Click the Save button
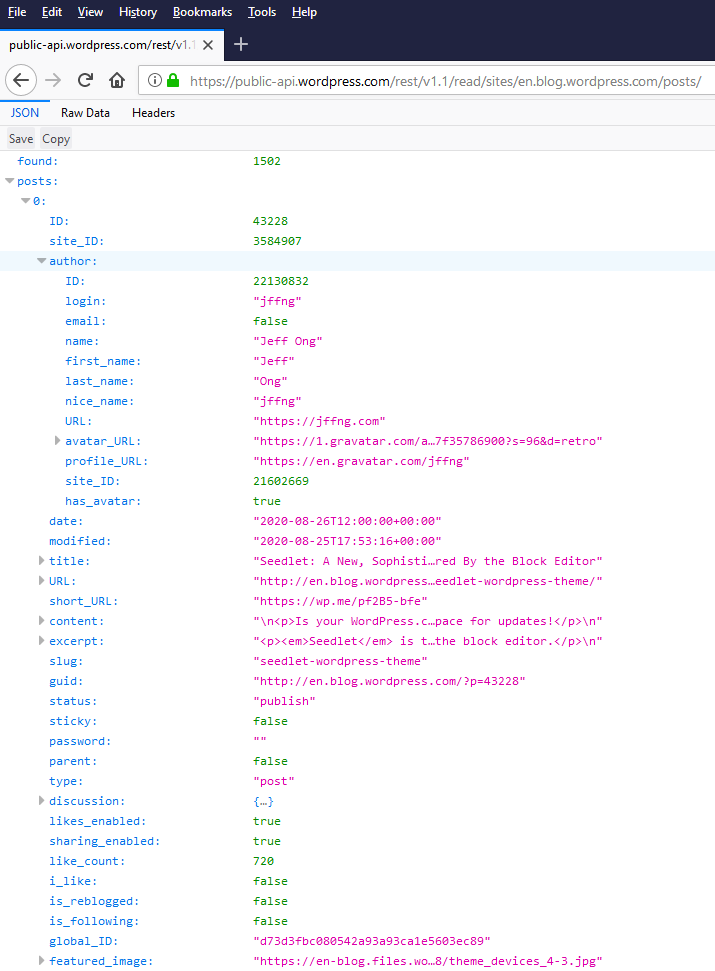715x971 pixels. point(21,139)
